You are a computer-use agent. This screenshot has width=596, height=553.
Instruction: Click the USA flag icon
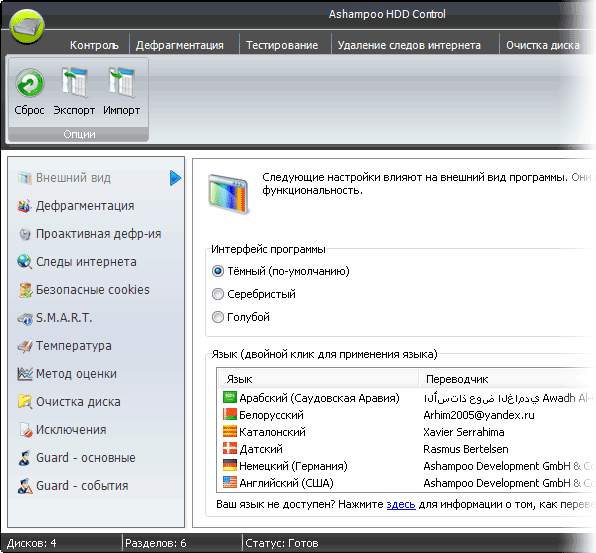pos(230,483)
